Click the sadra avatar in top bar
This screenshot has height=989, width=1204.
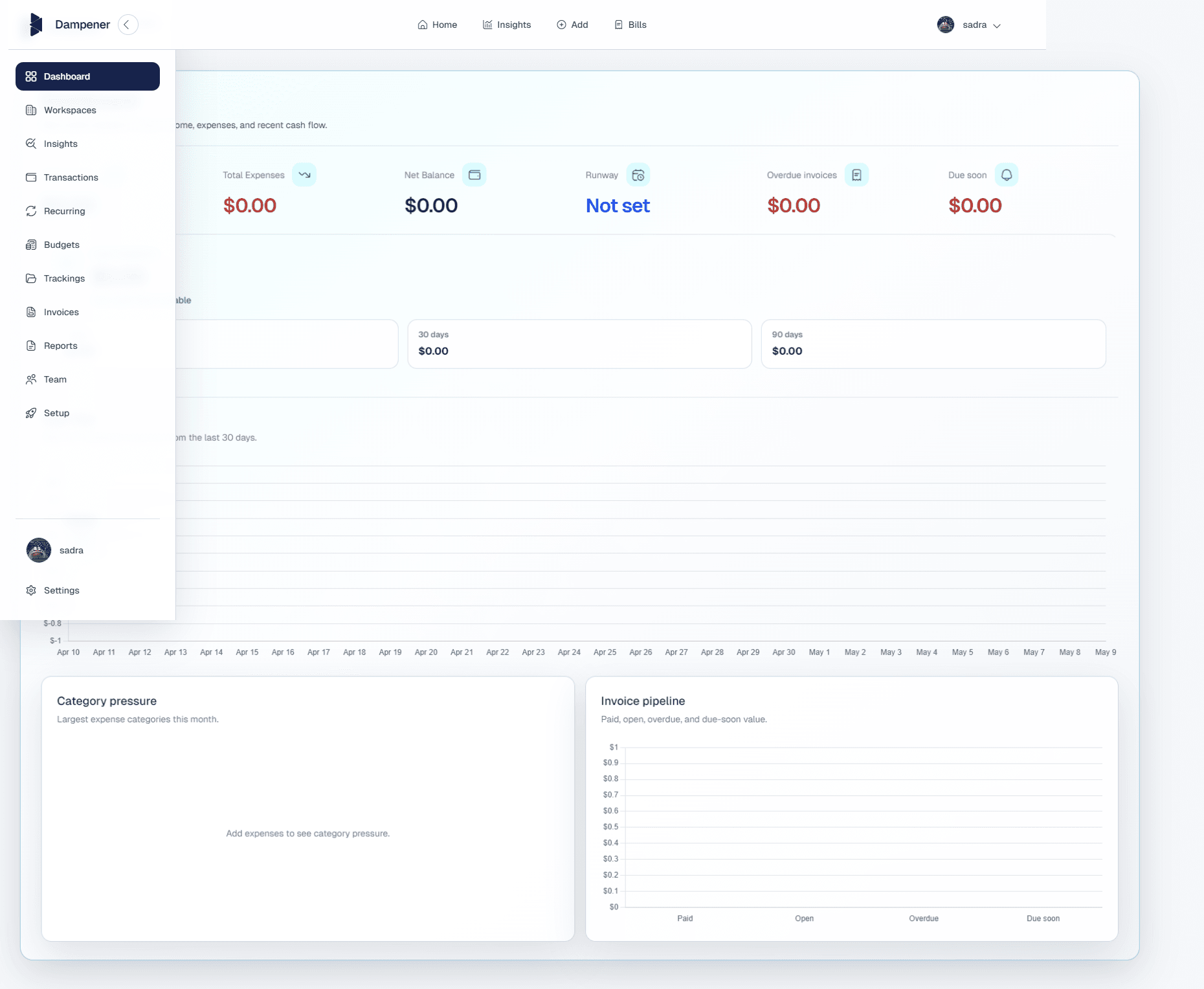coord(946,25)
